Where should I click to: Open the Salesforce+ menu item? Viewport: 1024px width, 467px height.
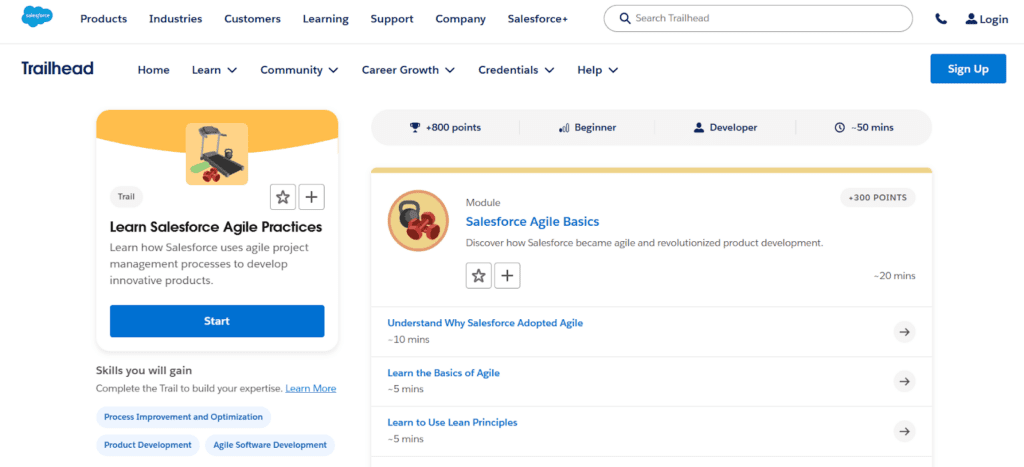(538, 19)
